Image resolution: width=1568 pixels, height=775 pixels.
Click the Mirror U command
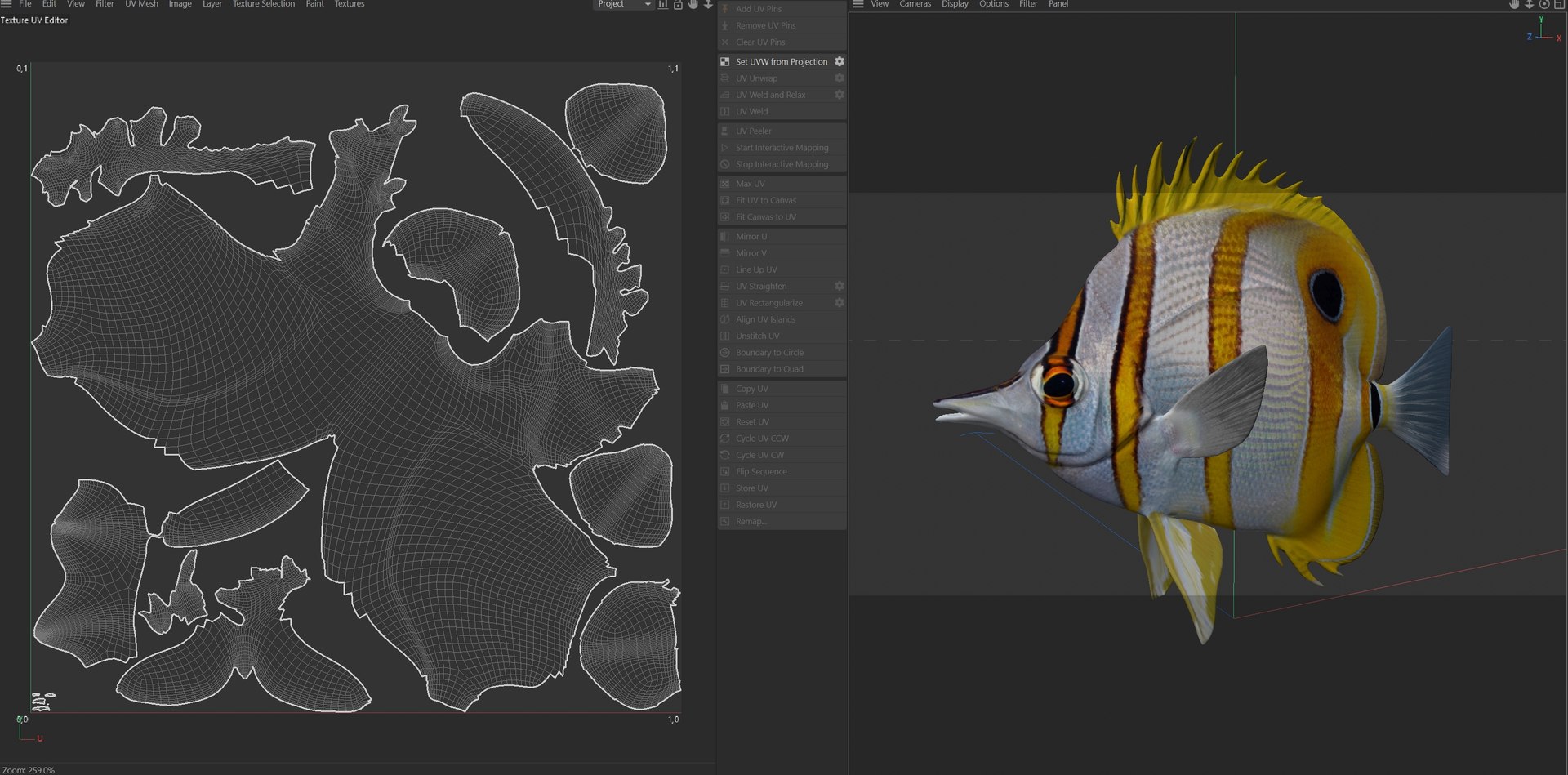[782, 237]
